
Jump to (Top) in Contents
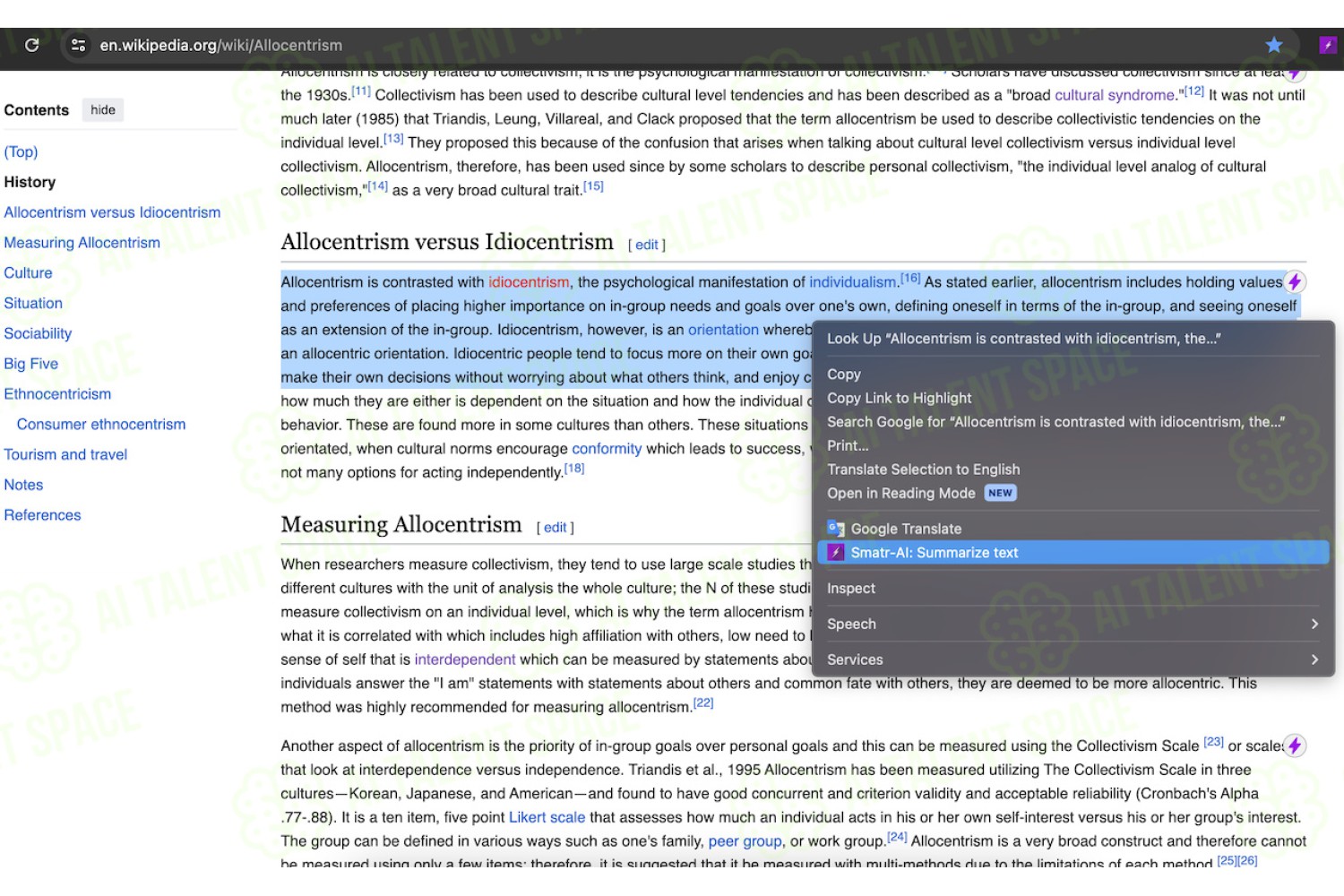21,151
